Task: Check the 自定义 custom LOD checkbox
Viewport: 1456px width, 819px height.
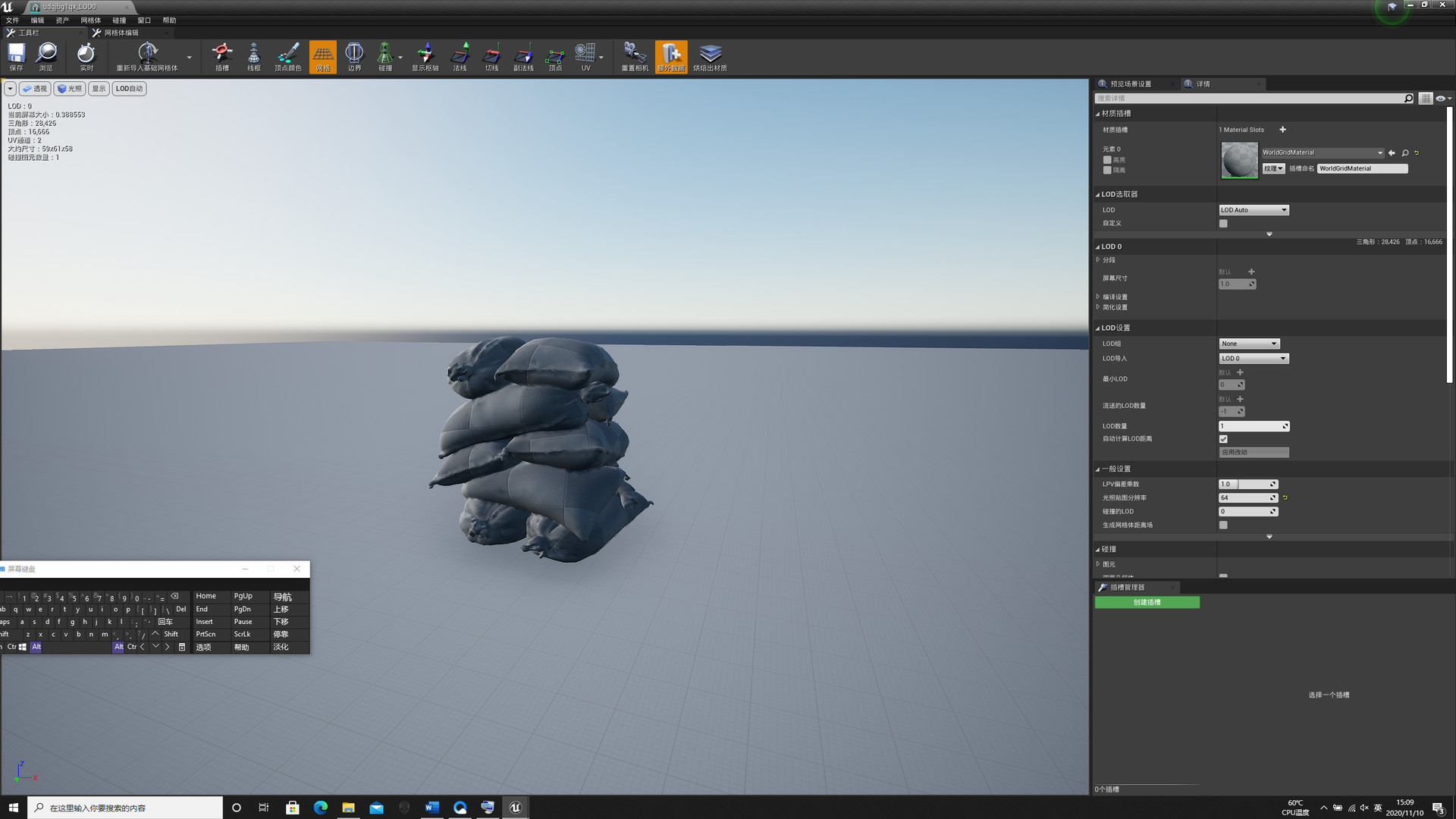Action: (1223, 224)
